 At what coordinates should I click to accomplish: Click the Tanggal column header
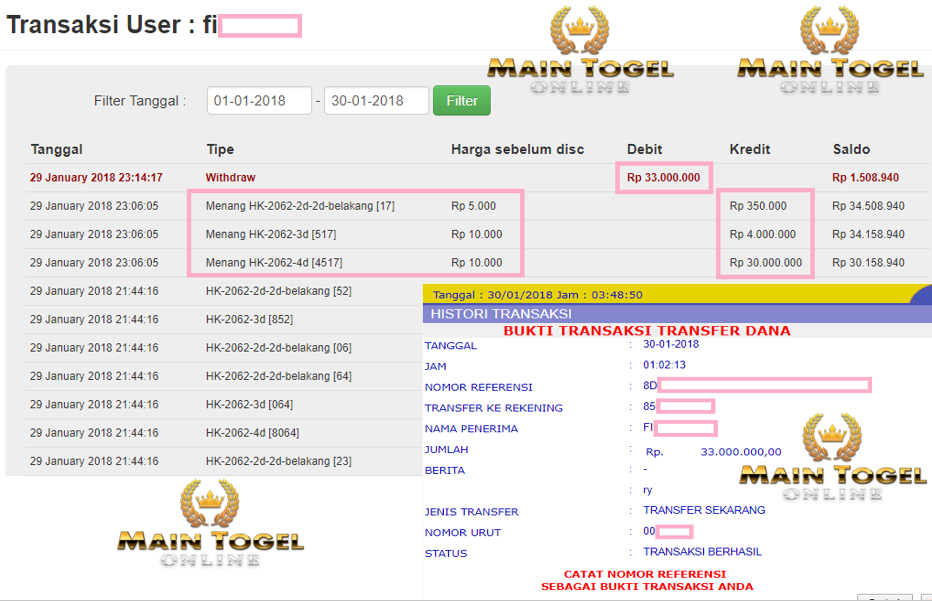[57, 149]
